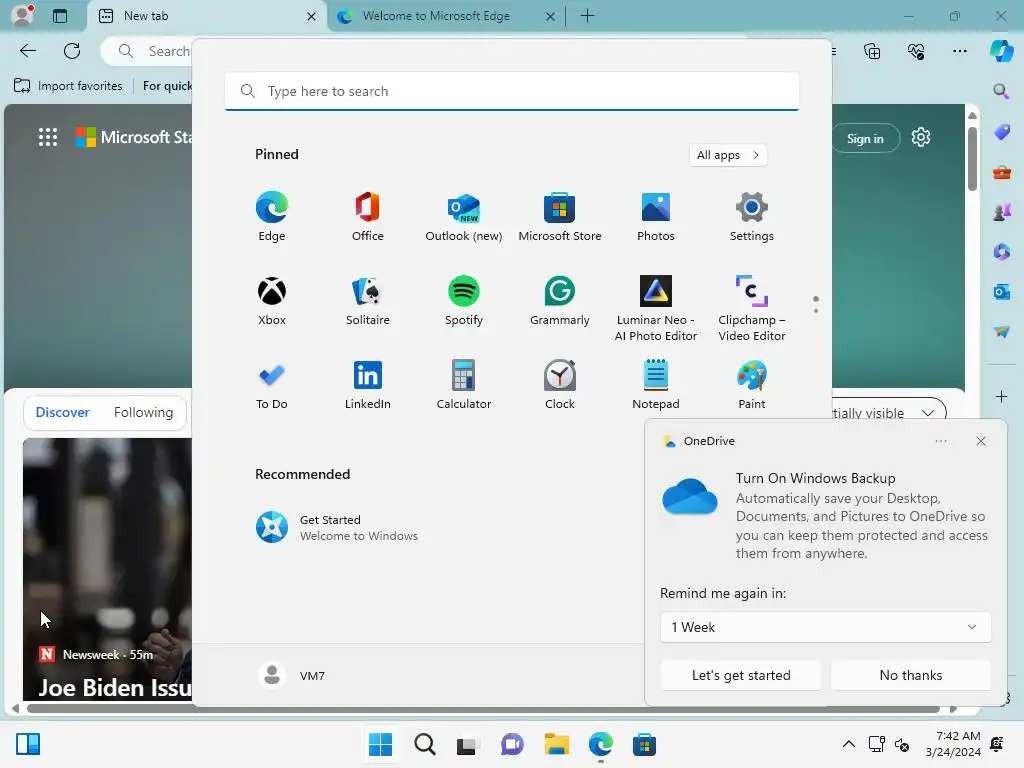Open the Clock app
1024x768 pixels.
tap(560, 385)
